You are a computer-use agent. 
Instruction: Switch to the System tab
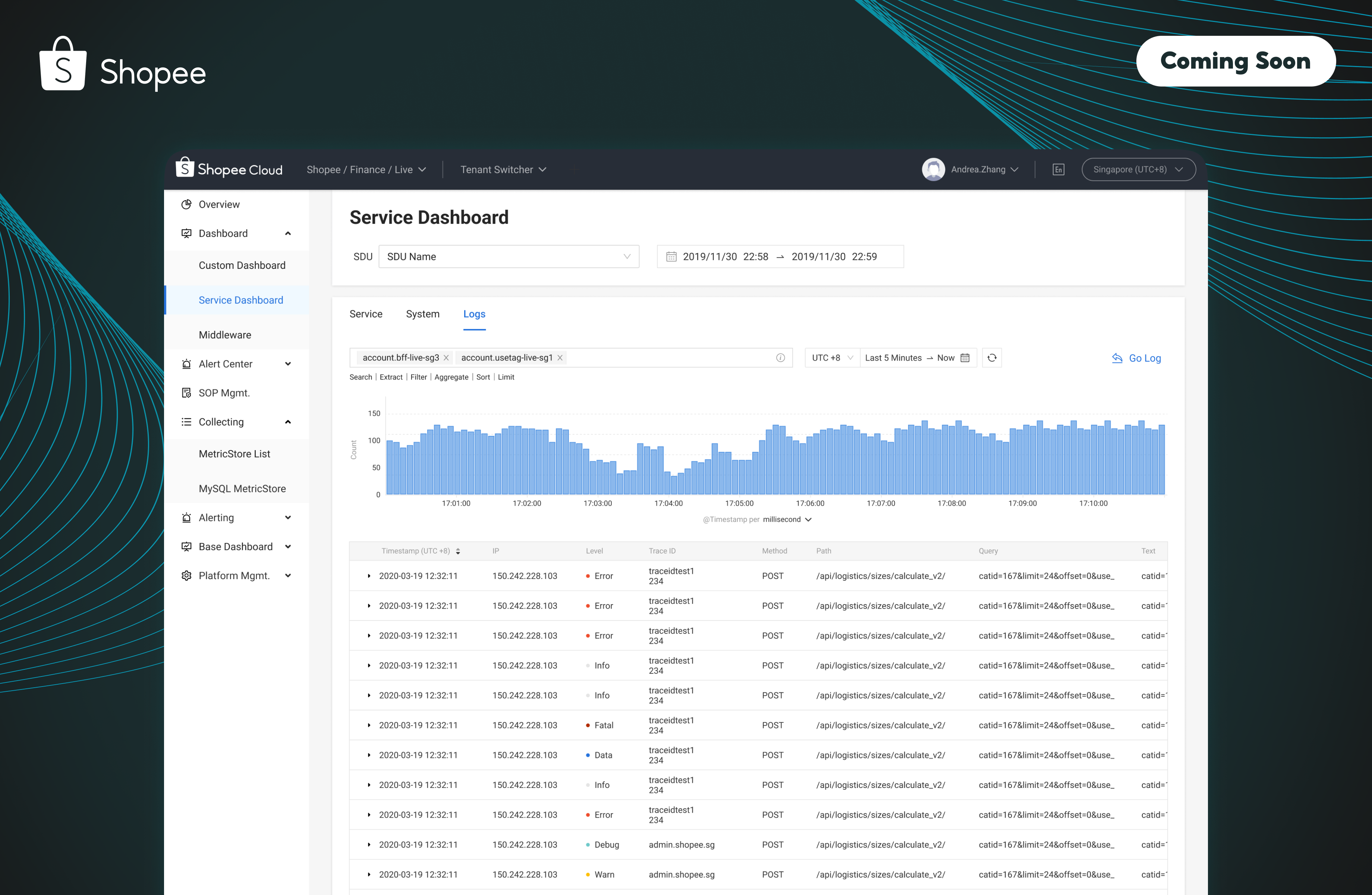422,314
